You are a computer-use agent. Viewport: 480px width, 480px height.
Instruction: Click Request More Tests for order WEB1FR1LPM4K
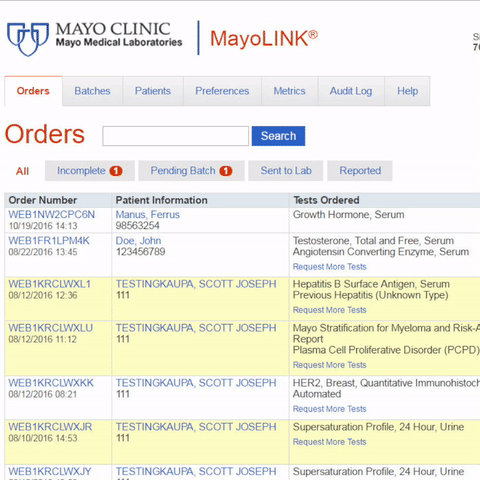point(329,267)
